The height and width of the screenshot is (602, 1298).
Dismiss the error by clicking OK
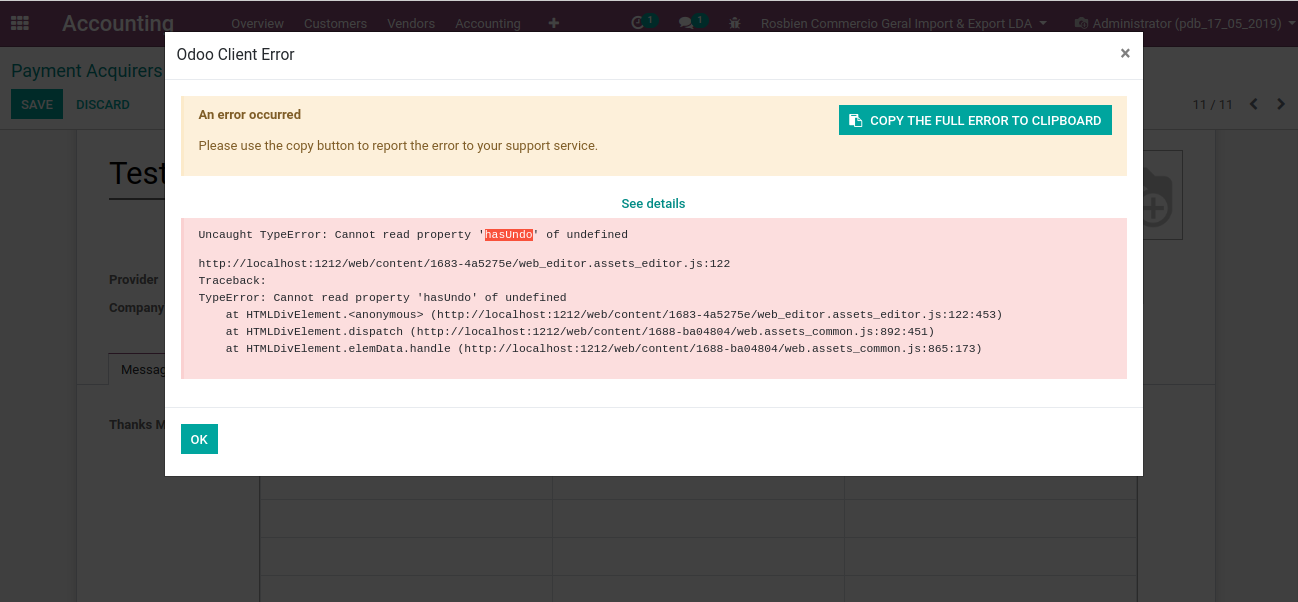[x=199, y=438]
